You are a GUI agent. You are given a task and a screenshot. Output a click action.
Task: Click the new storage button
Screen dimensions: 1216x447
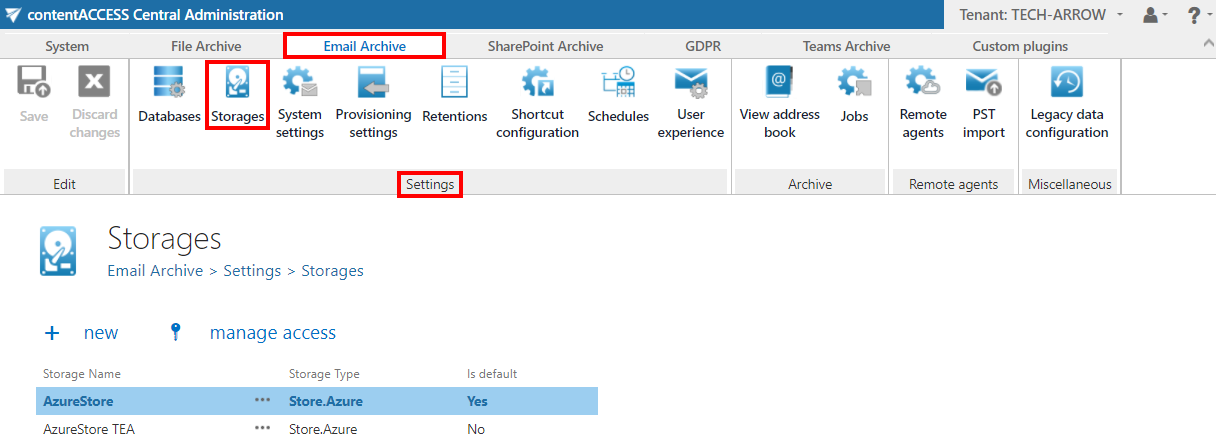point(82,333)
